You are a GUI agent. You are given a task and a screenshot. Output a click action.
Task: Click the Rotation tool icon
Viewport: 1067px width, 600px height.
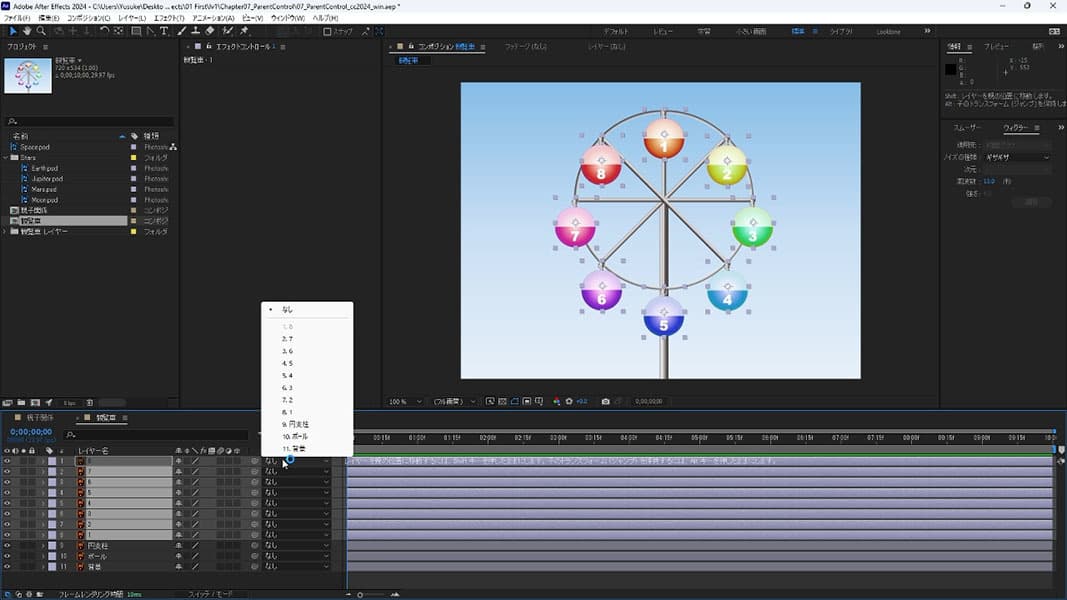pyautogui.click(x=104, y=31)
